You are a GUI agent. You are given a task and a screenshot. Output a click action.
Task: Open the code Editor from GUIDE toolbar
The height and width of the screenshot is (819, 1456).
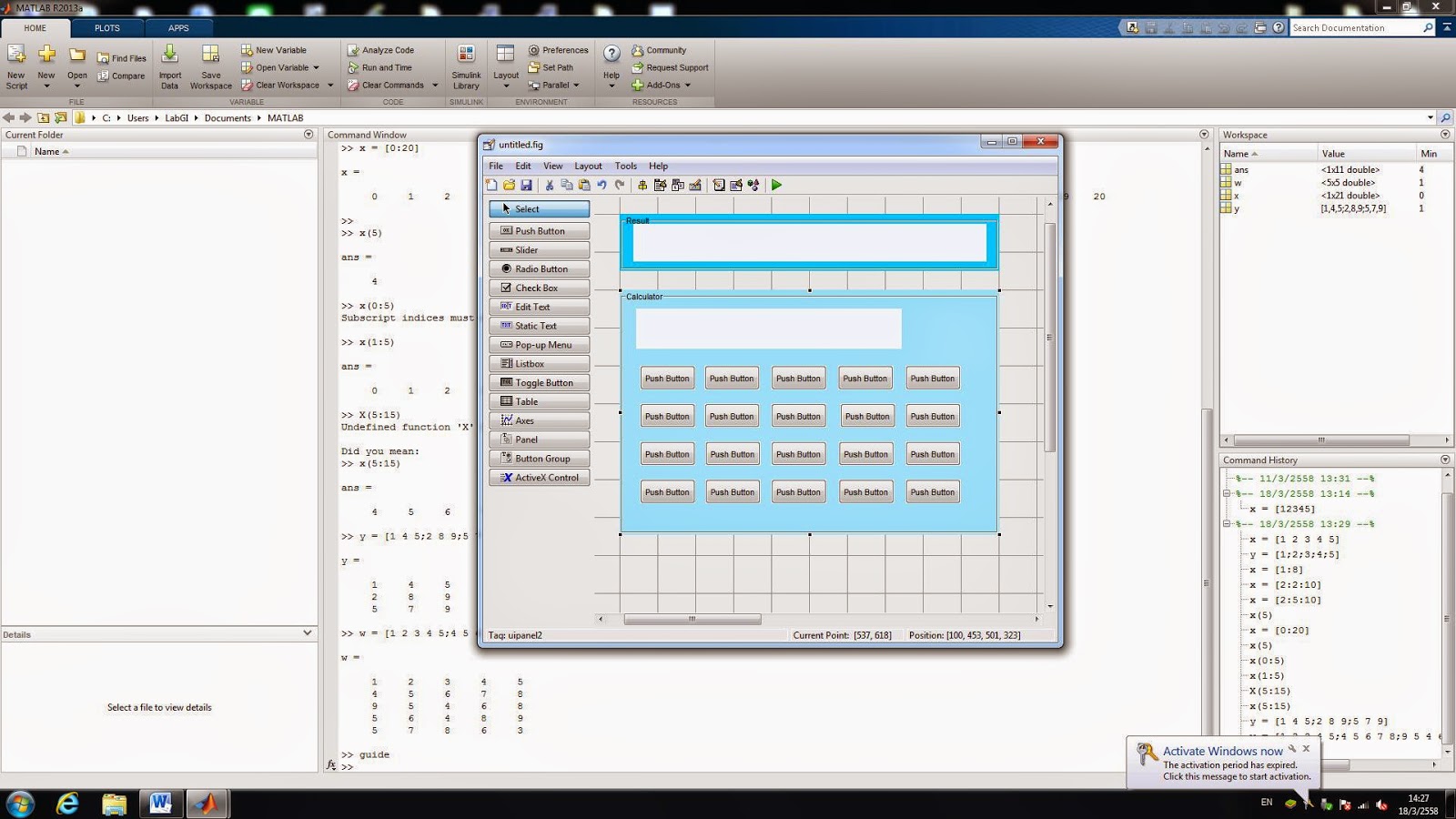[719, 185]
